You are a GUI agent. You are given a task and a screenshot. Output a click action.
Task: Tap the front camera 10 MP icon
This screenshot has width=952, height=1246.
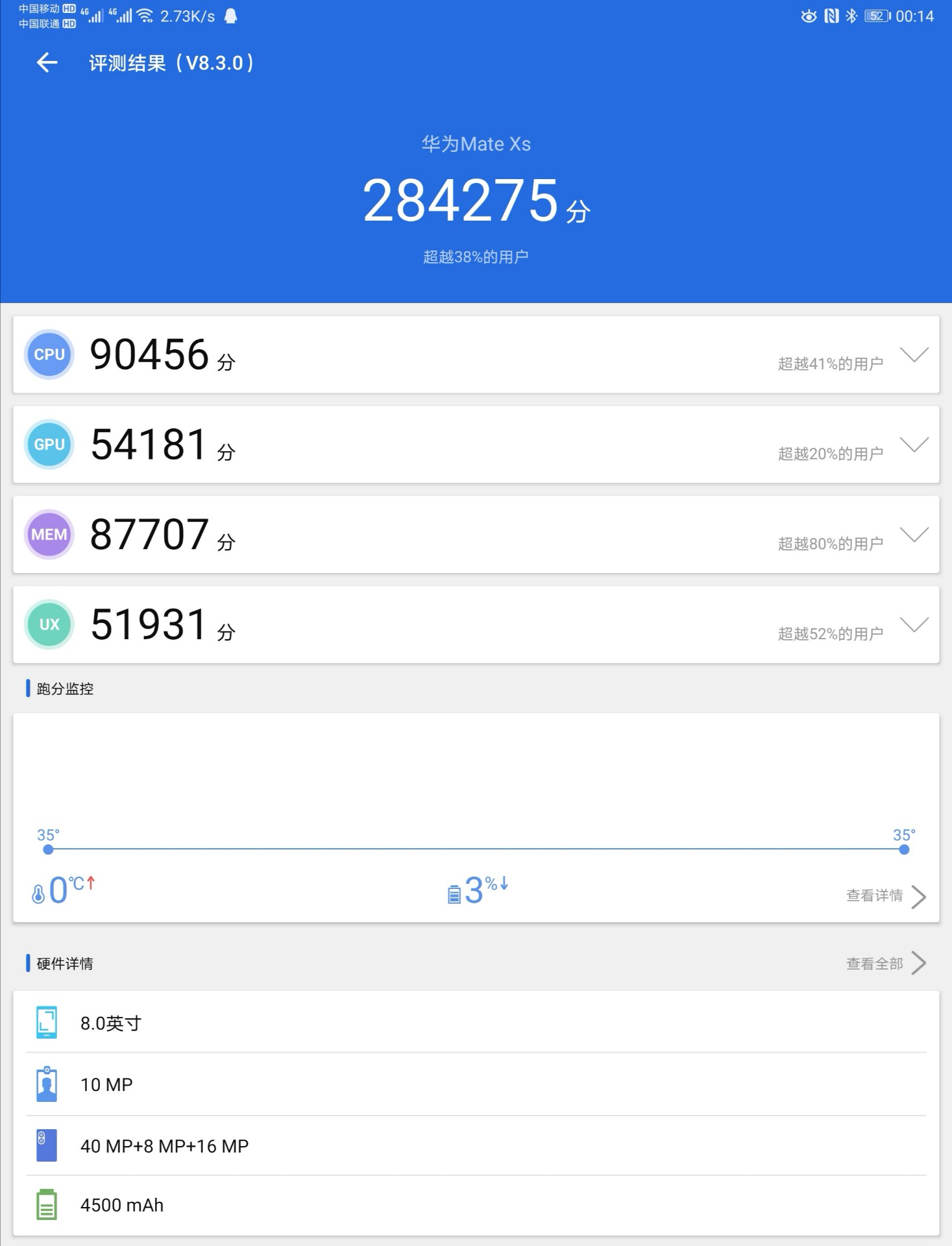(47, 1084)
